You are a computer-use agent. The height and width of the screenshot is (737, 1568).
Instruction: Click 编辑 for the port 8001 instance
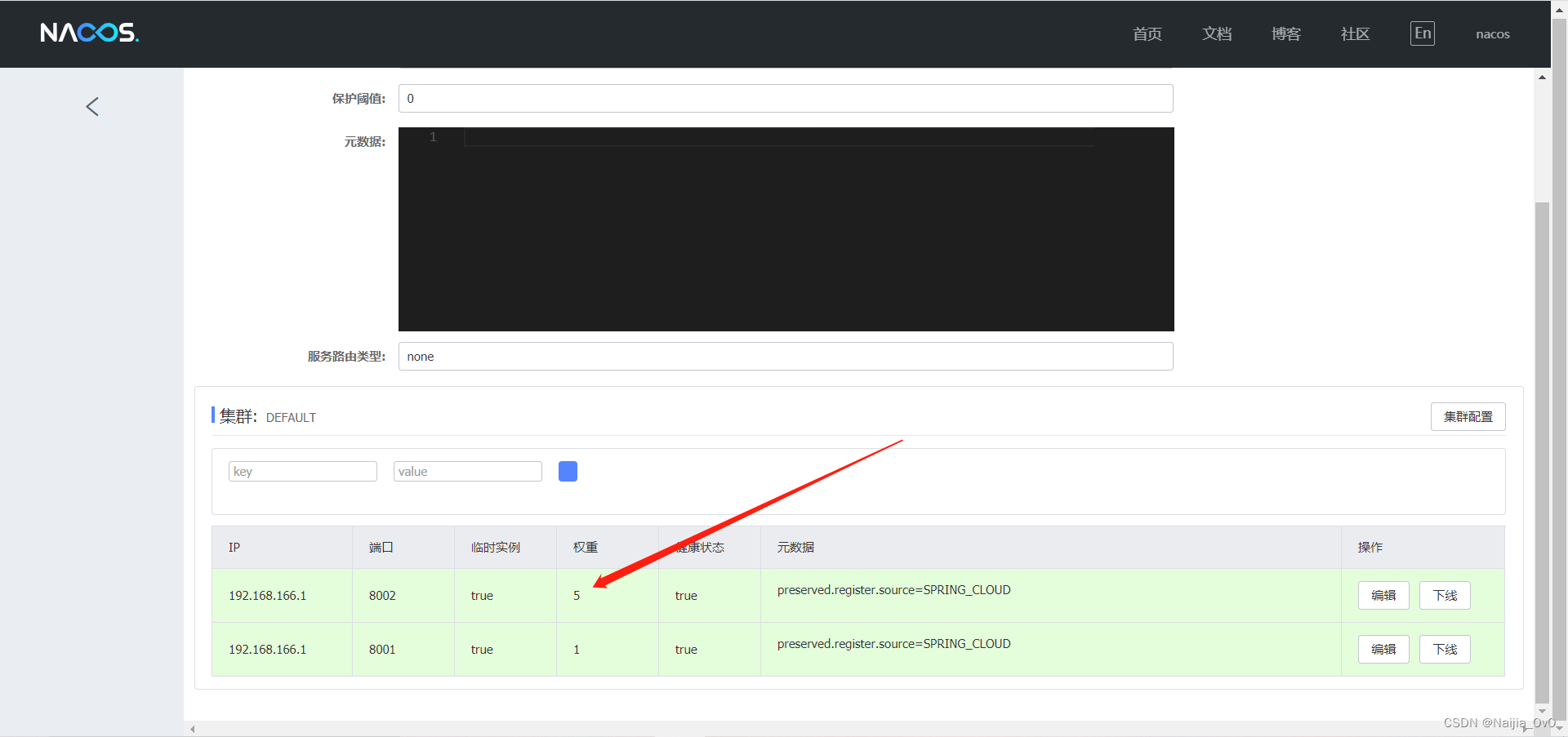point(1383,649)
